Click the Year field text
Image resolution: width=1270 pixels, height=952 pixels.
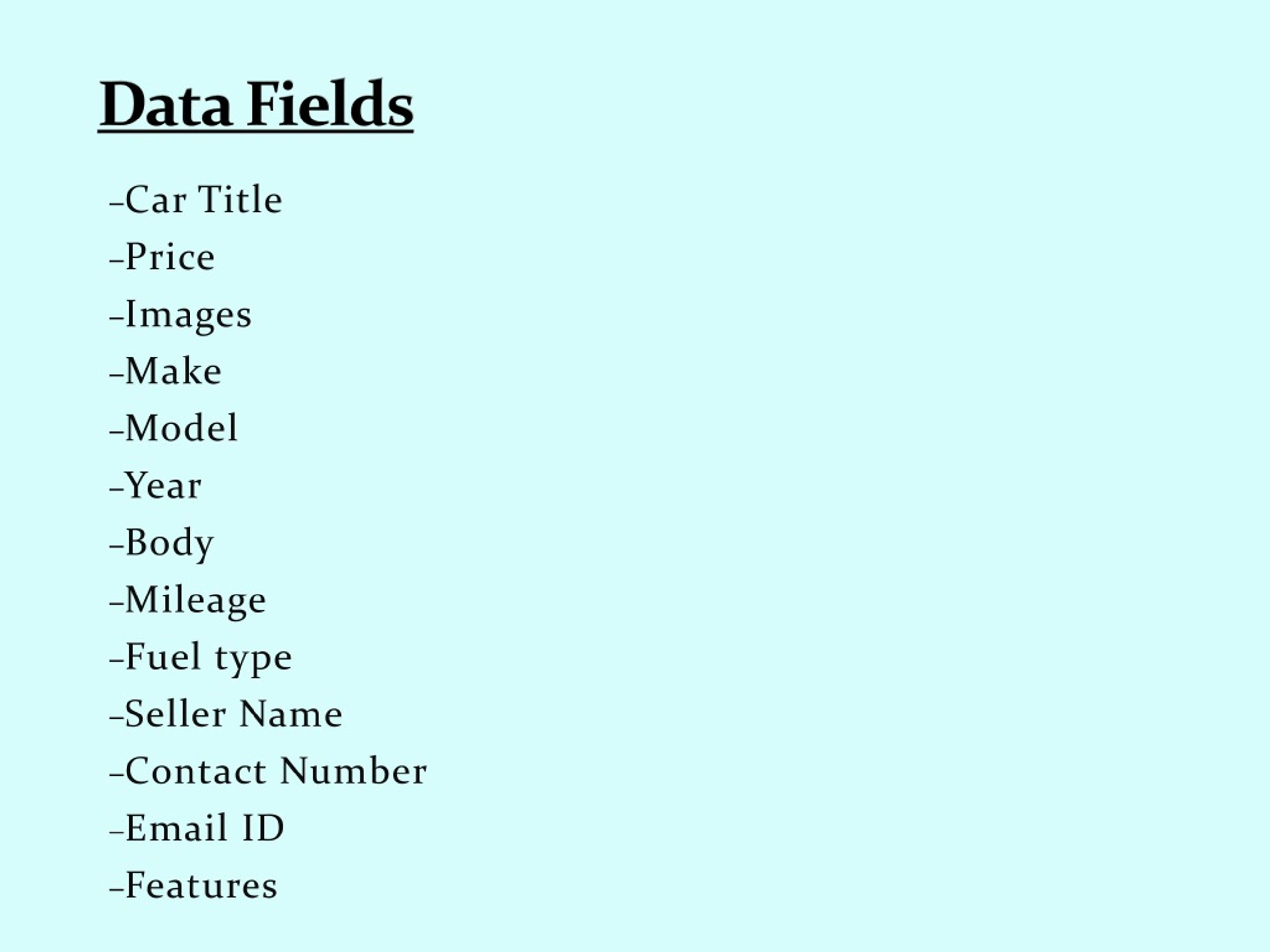(155, 485)
